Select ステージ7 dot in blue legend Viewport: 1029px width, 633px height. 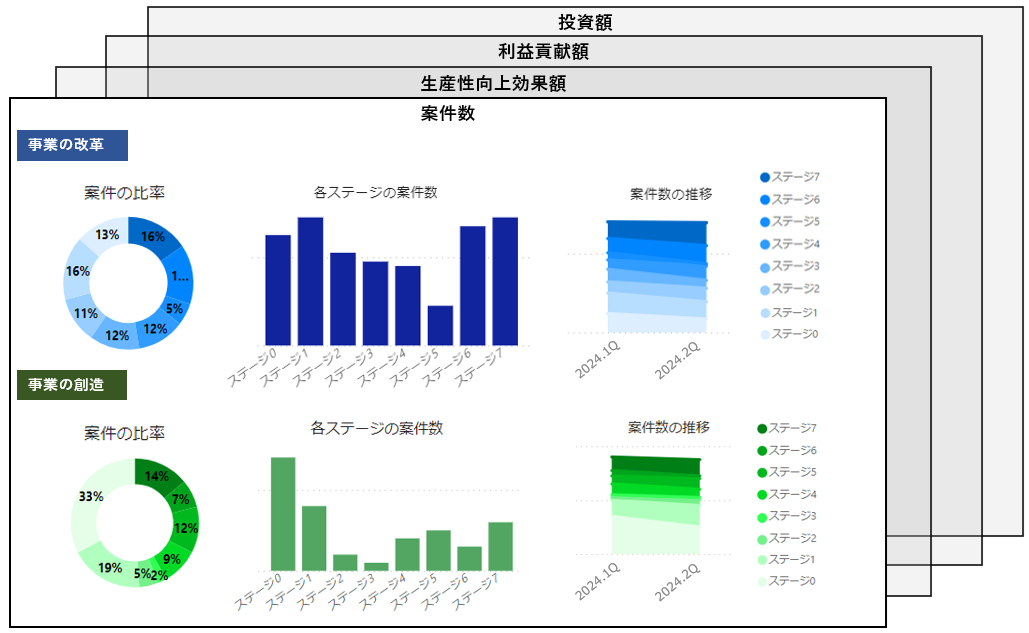765,177
